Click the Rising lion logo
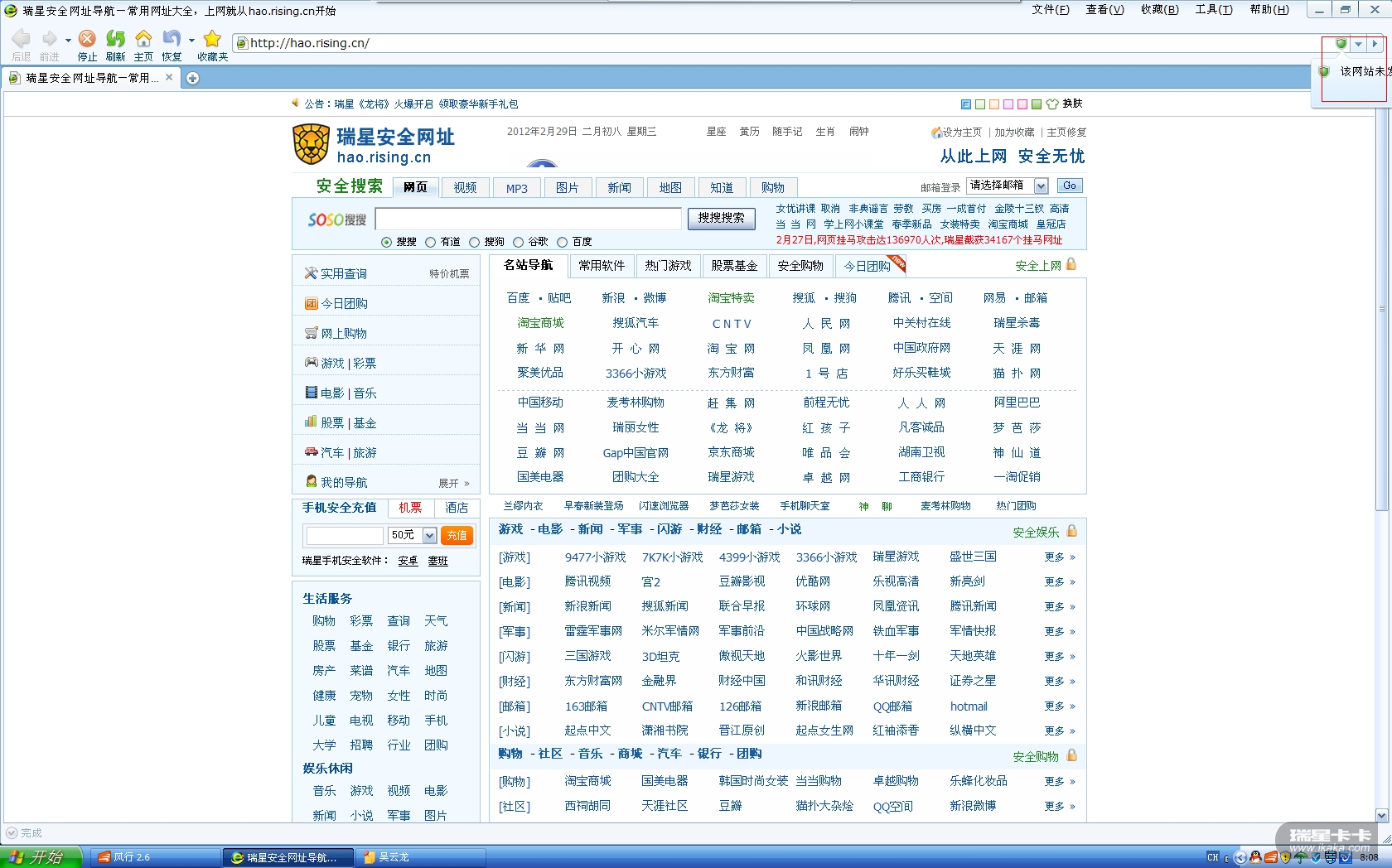1392x868 pixels. coord(312,145)
